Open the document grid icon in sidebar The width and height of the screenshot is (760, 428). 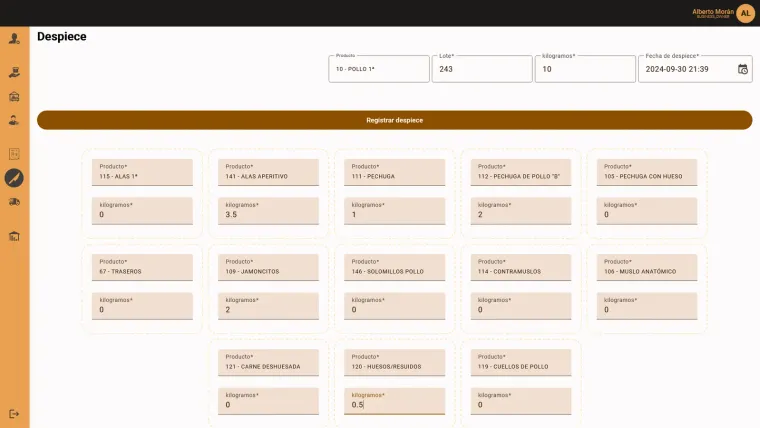tap(14, 154)
